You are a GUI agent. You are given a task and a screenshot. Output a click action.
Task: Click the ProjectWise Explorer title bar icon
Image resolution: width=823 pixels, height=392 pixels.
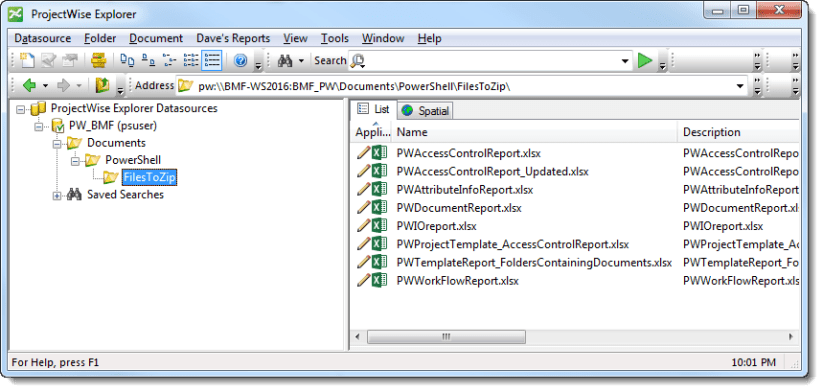pyautogui.click(x=17, y=14)
